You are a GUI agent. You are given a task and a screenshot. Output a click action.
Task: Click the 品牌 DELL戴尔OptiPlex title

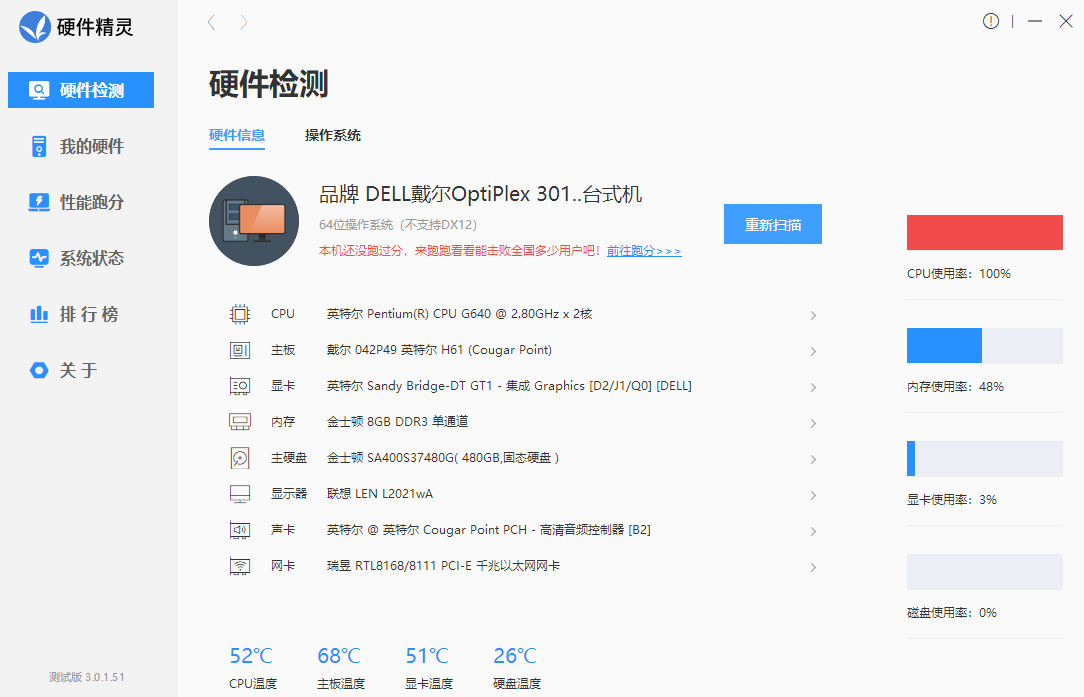coord(480,194)
